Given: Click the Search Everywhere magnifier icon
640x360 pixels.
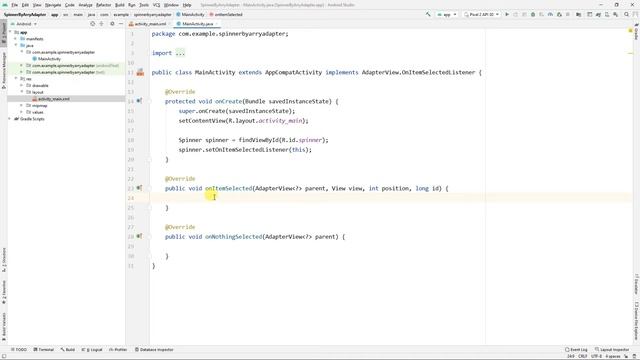Looking at the screenshot, I should click(x=627, y=14).
